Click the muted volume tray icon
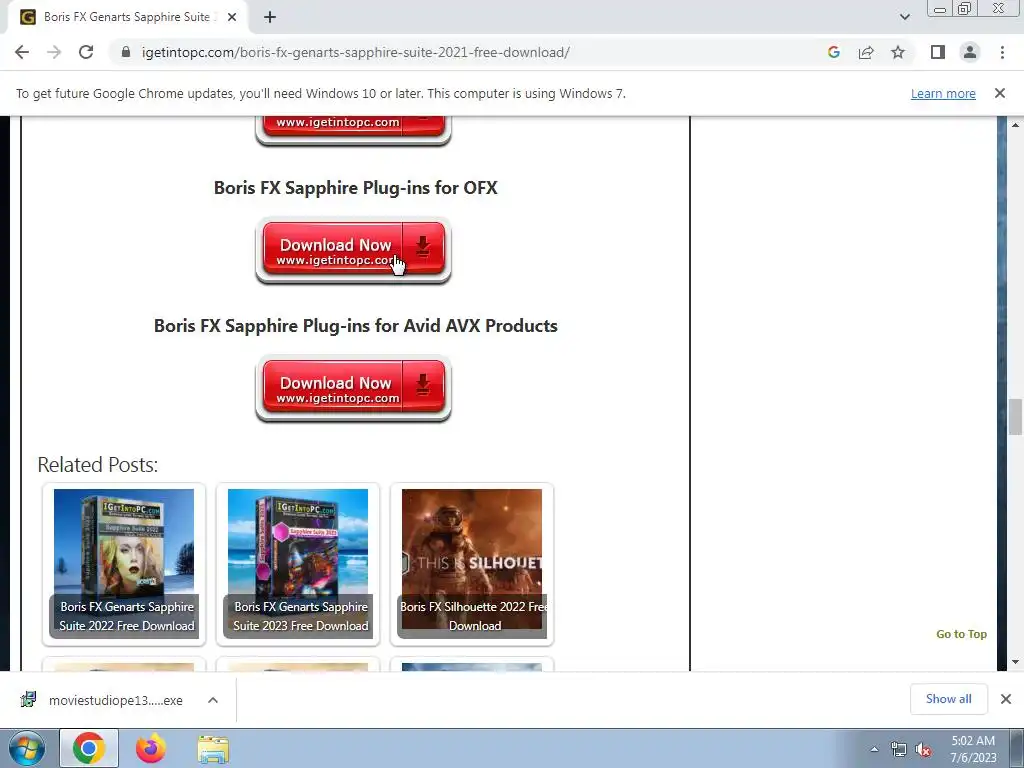Screen dimensions: 1024x768 (923, 749)
